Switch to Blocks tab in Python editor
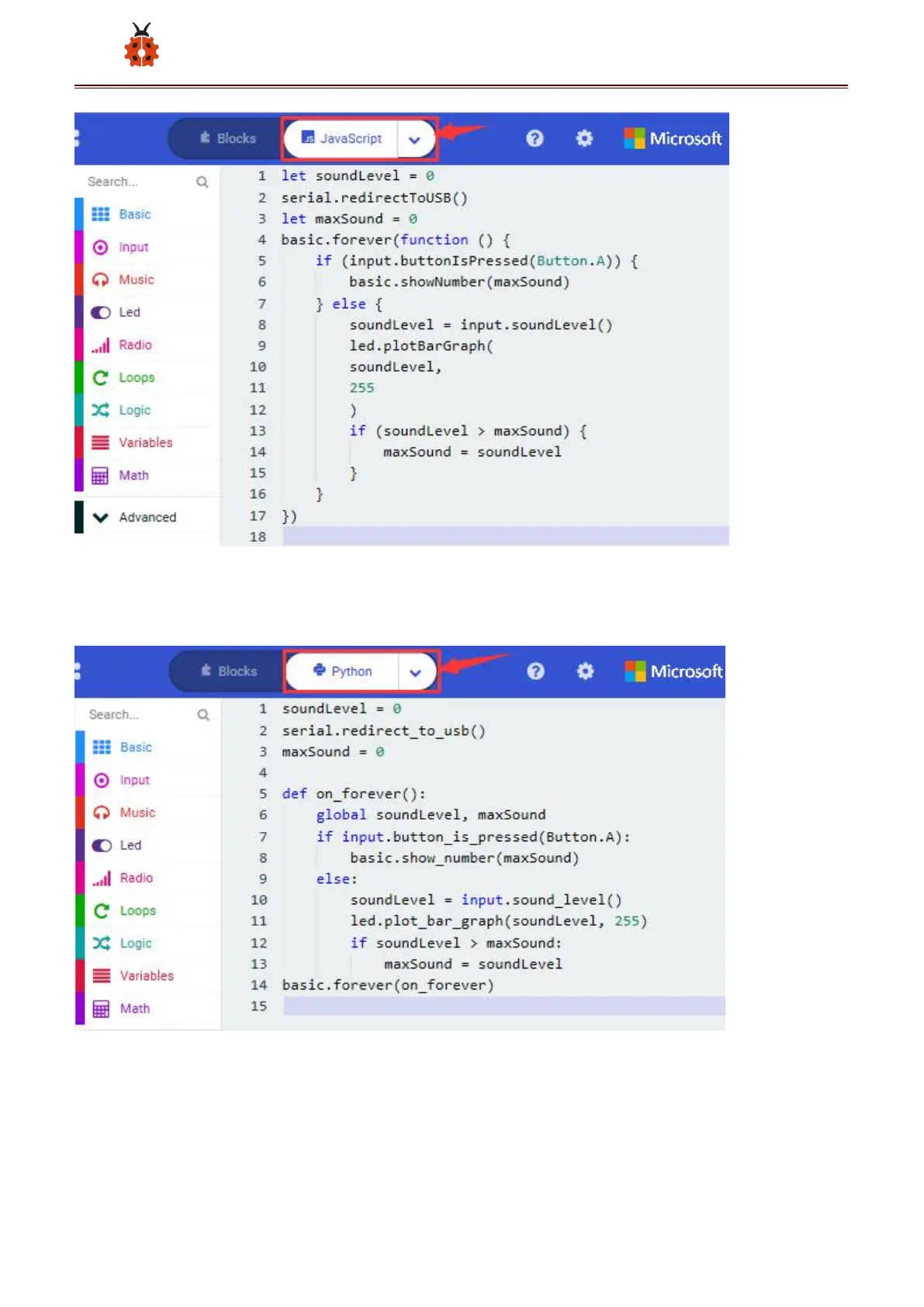This screenshot has height=1307, width=924. [x=228, y=671]
